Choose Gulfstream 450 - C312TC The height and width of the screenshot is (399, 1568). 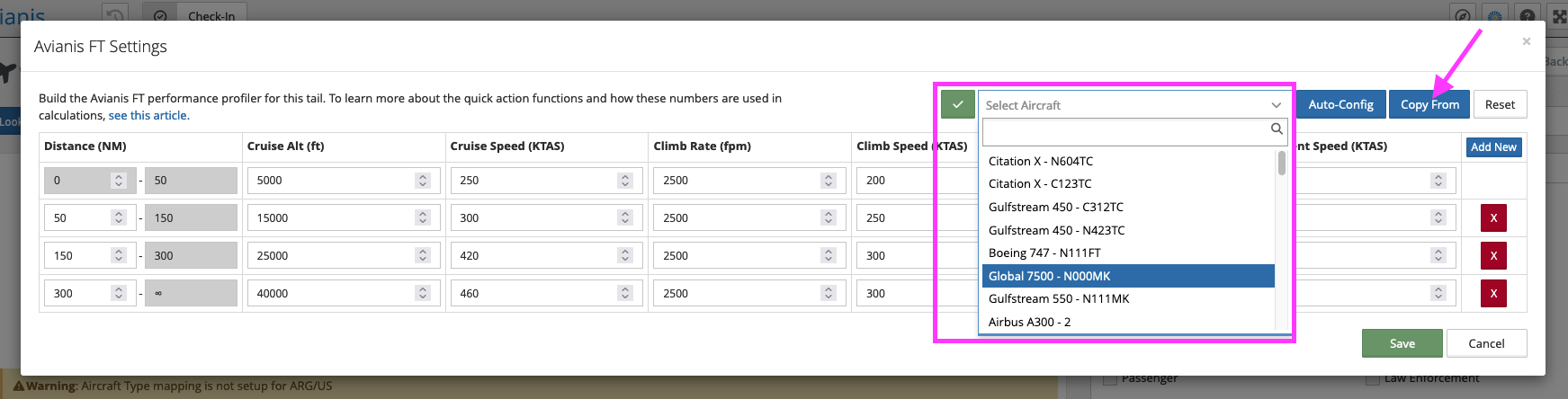point(1128,207)
